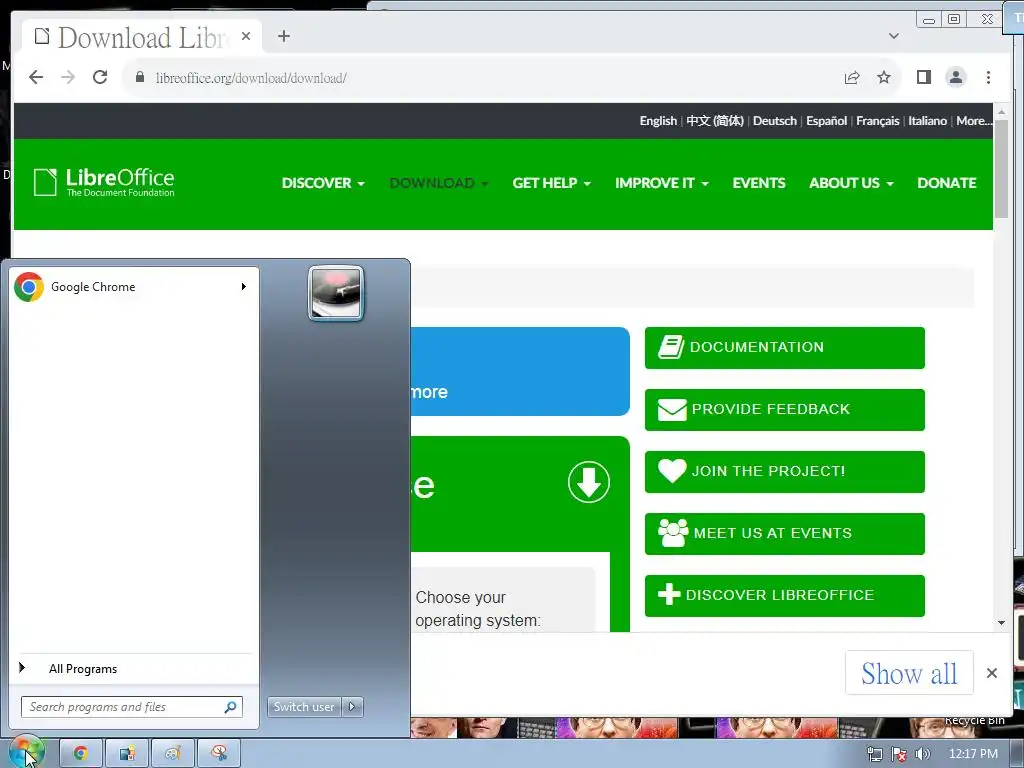
Task: Open the DONATE nav item
Action: (x=947, y=183)
